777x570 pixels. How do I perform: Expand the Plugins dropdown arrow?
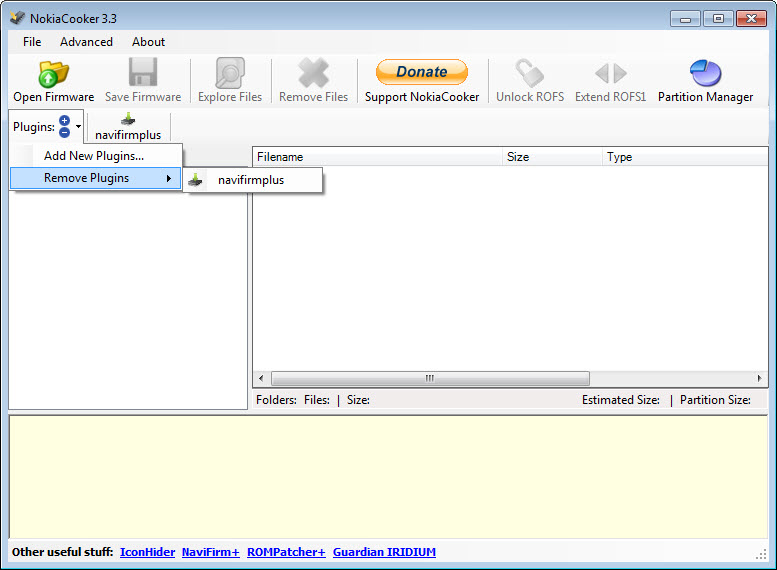click(x=78, y=126)
